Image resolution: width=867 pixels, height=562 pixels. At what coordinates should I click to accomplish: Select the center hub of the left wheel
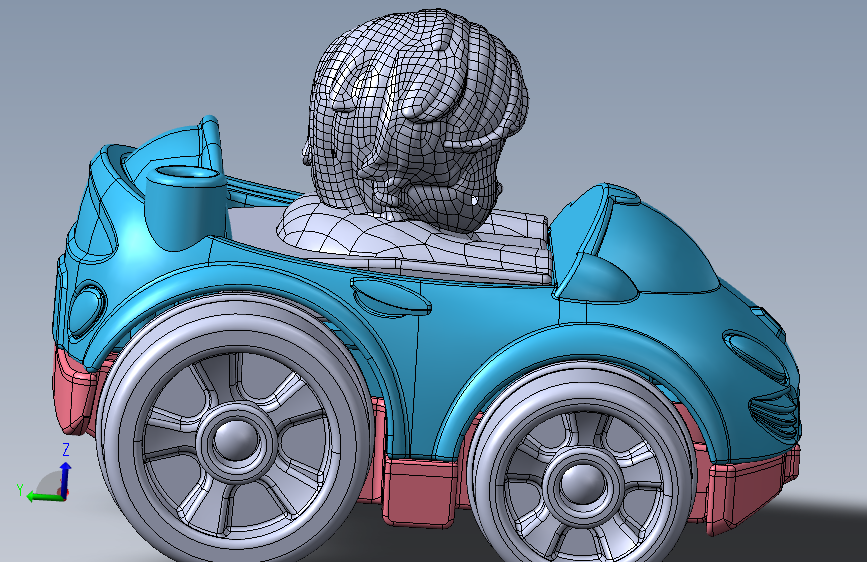click(236, 440)
